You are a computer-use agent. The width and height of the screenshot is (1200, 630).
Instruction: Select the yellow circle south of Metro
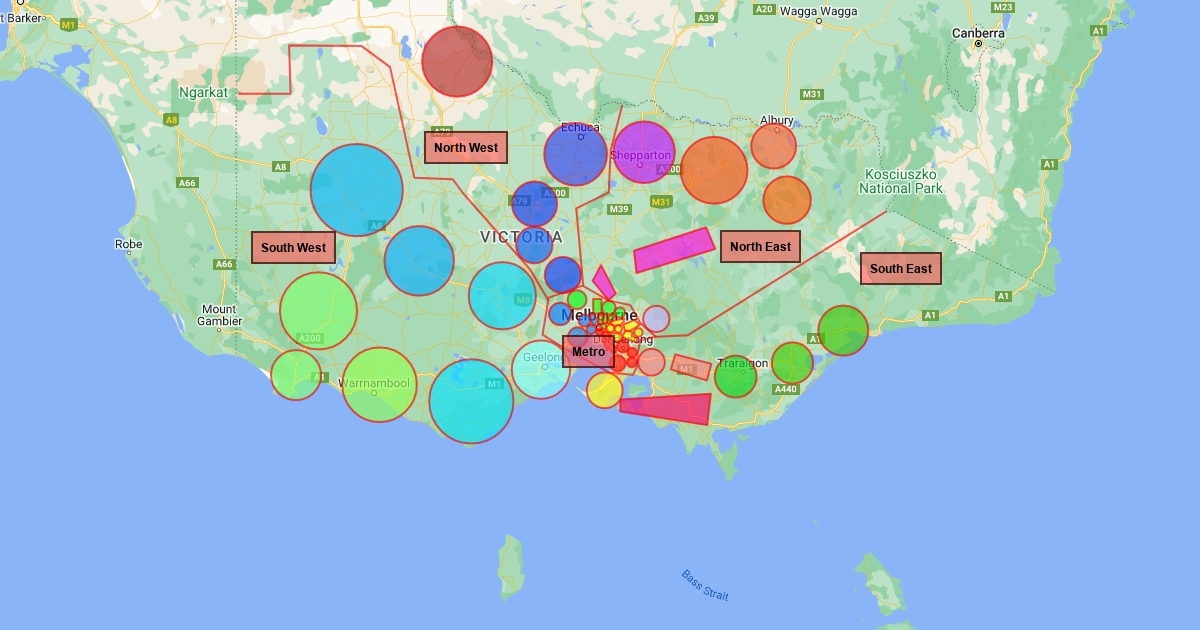(x=604, y=390)
